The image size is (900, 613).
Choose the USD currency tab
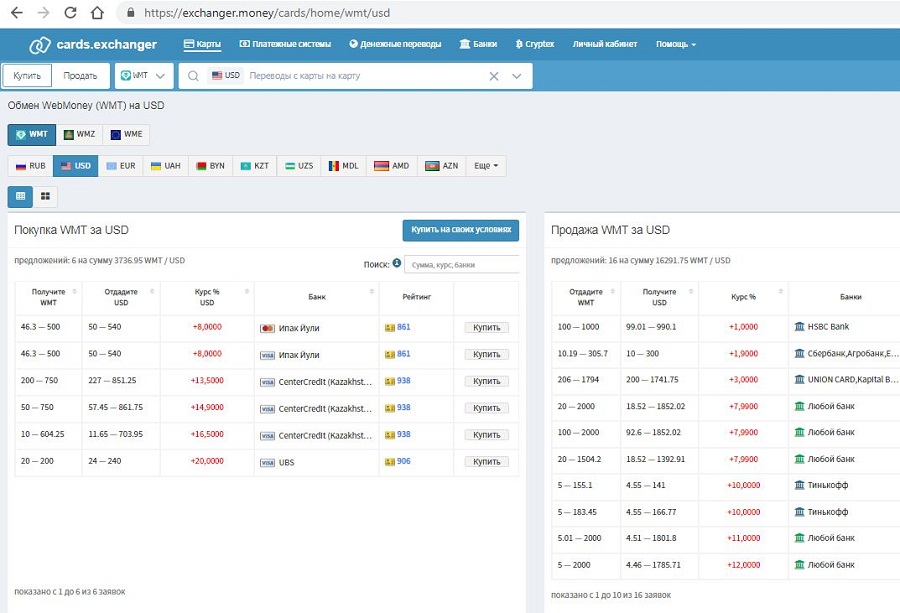76,166
